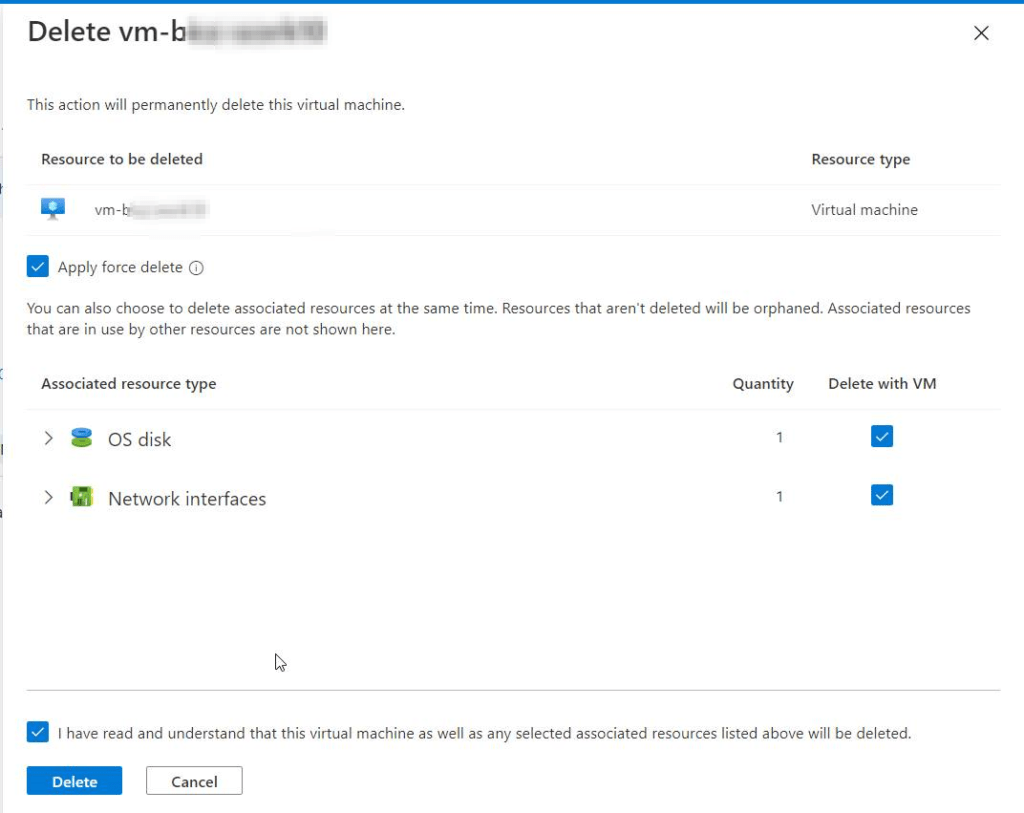Collapse the OS disk details chevron
1024x813 pixels.
pos(48,438)
